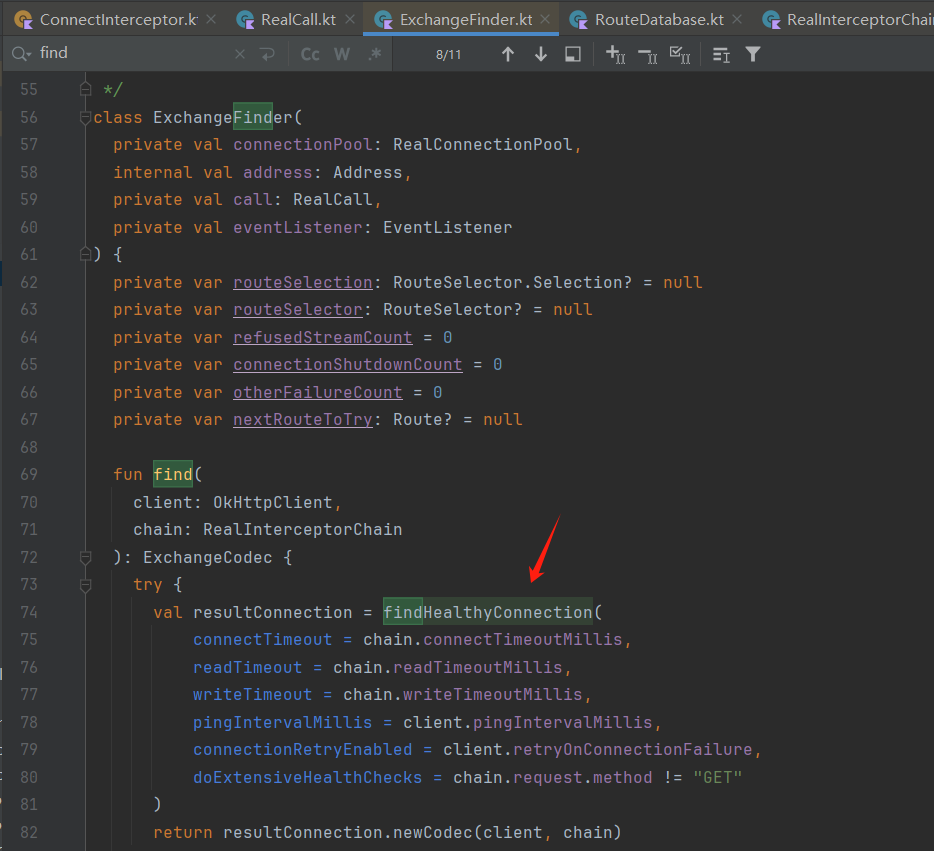This screenshot has width=934, height=851.
Task: Insert a new line in search field
Action: click(267, 54)
